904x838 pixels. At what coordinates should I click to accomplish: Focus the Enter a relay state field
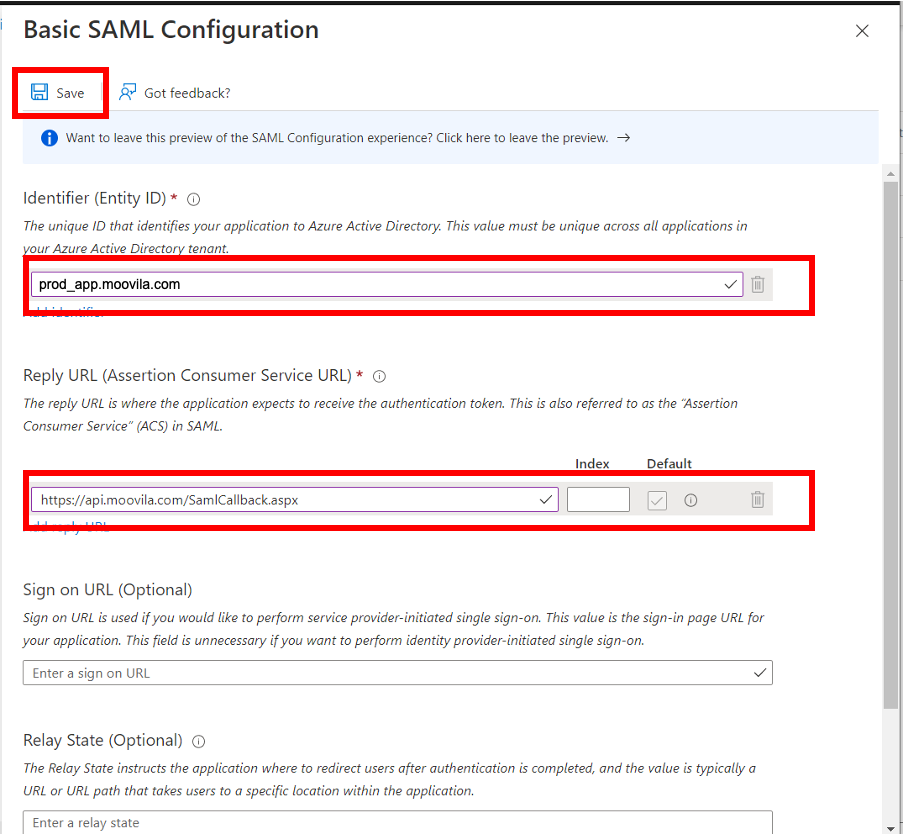(x=390, y=822)
